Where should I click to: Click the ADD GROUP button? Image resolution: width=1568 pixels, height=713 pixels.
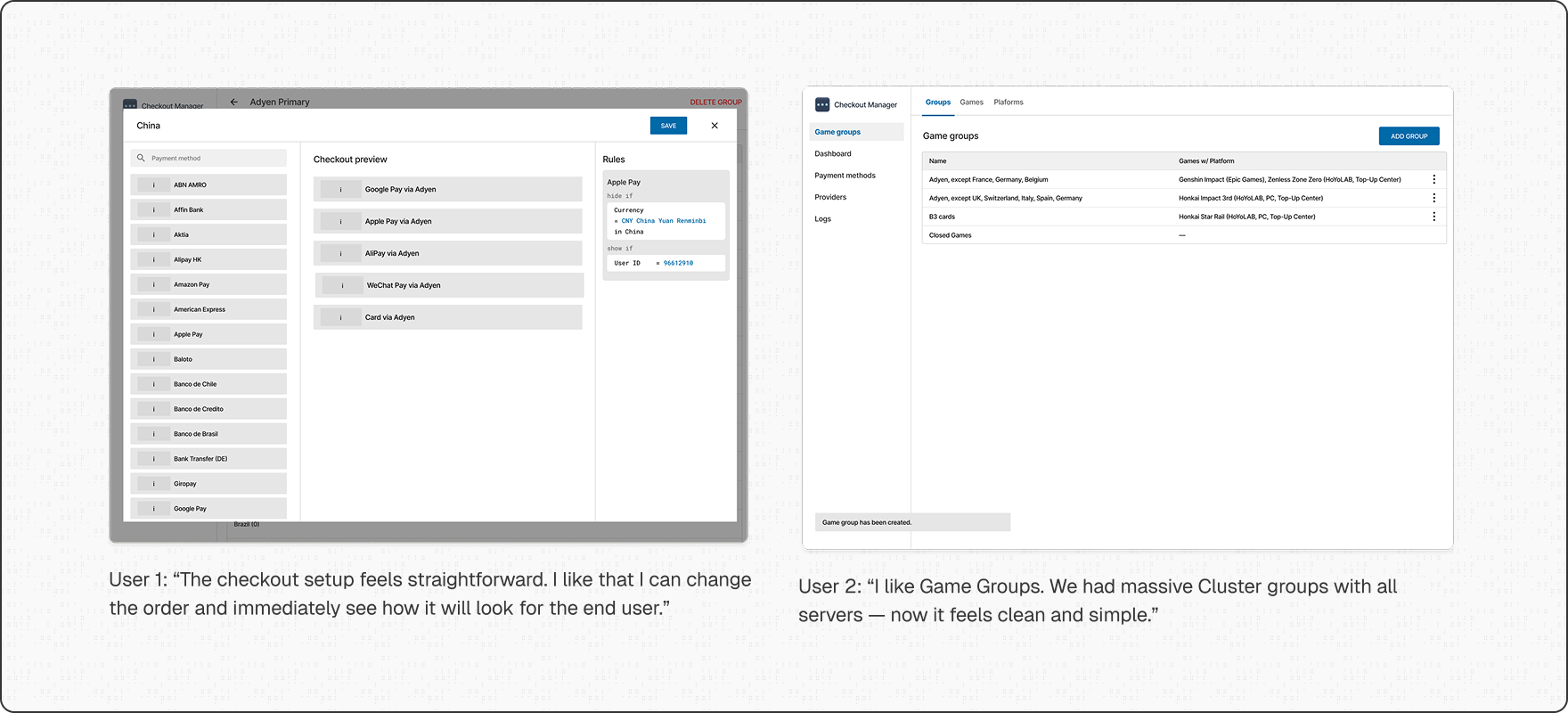(x=1409, y=136)
